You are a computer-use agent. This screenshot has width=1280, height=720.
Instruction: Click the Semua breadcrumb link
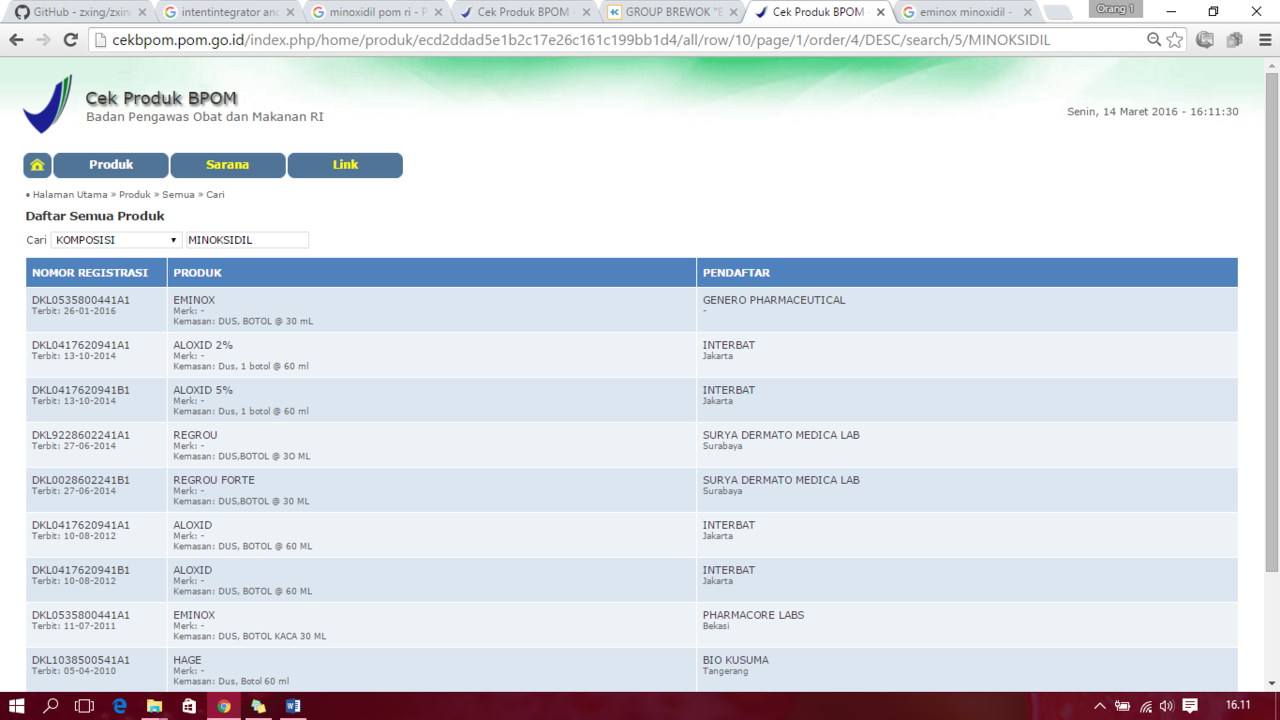(179, 195)
